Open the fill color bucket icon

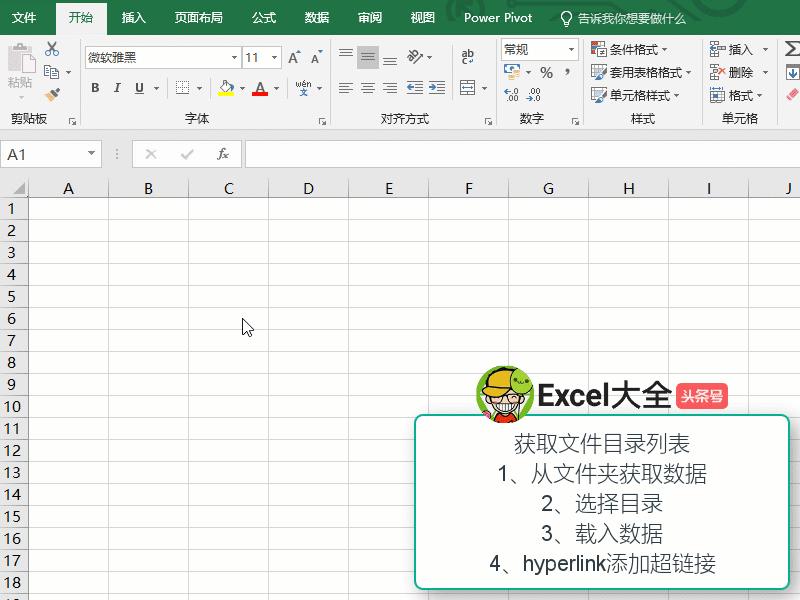coord(227,88)
